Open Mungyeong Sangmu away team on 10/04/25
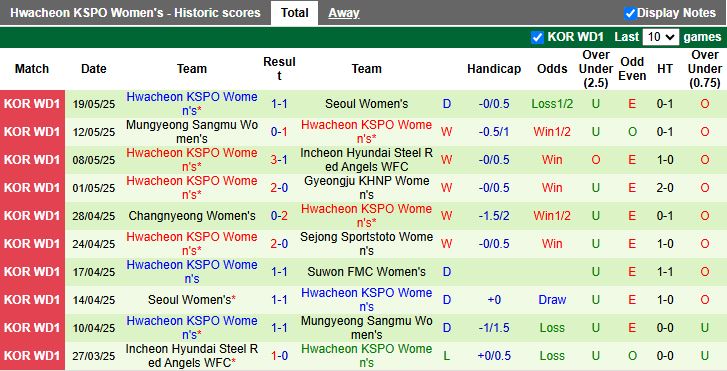727x371 pixels. [x=366, y=327]
